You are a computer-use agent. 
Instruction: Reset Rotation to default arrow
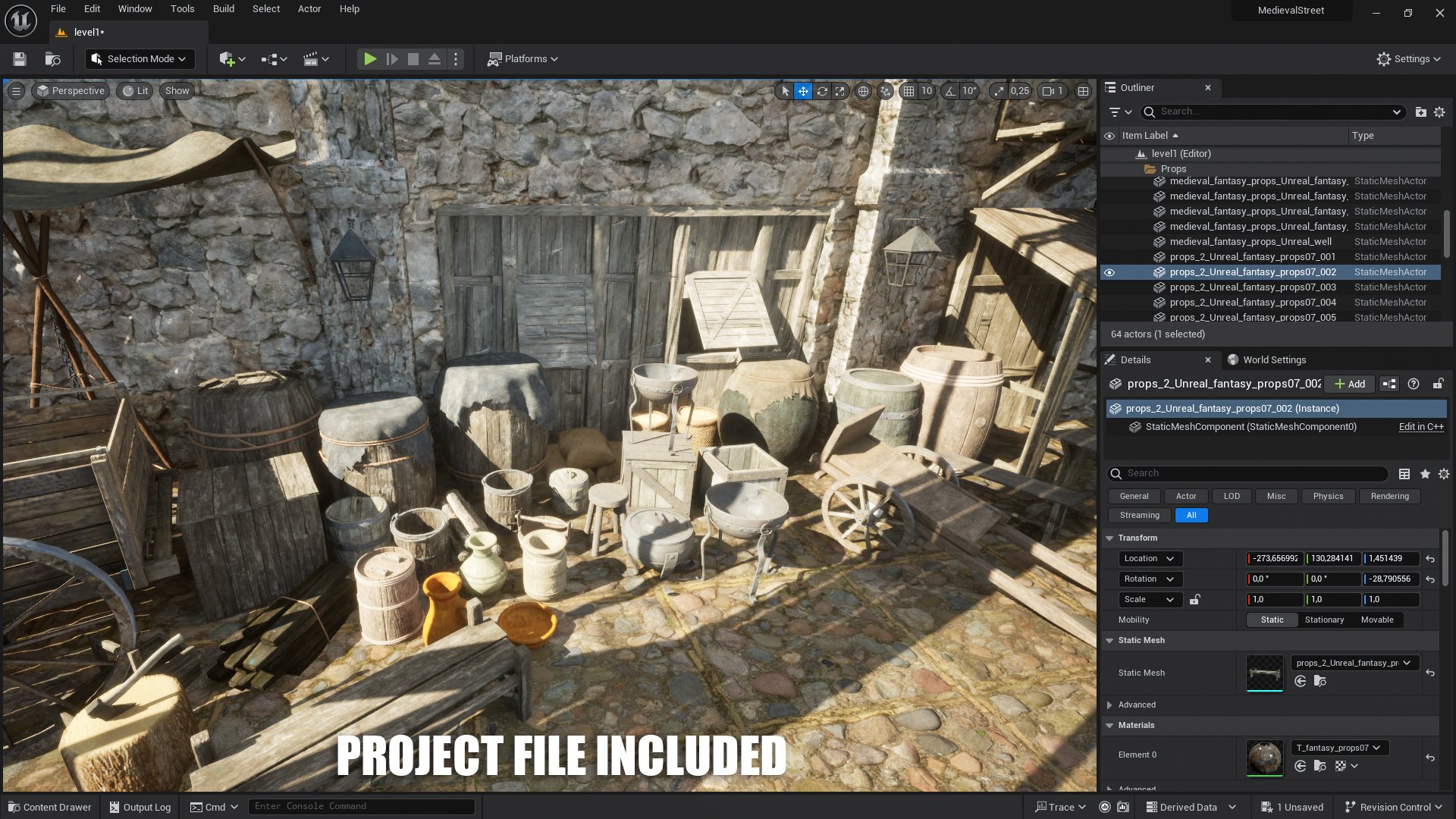(x=1430, y=579)
